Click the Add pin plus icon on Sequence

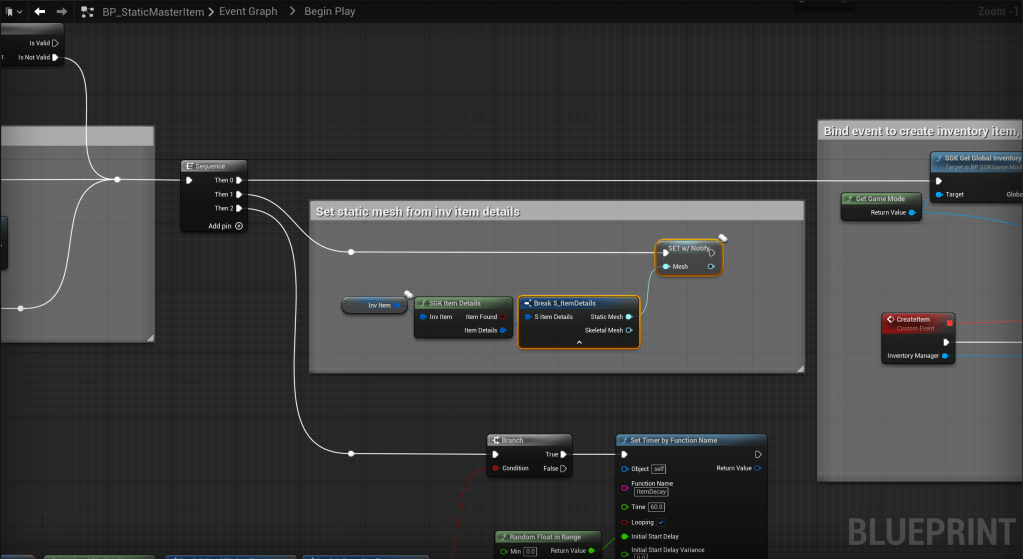click(x=239, y=226)
